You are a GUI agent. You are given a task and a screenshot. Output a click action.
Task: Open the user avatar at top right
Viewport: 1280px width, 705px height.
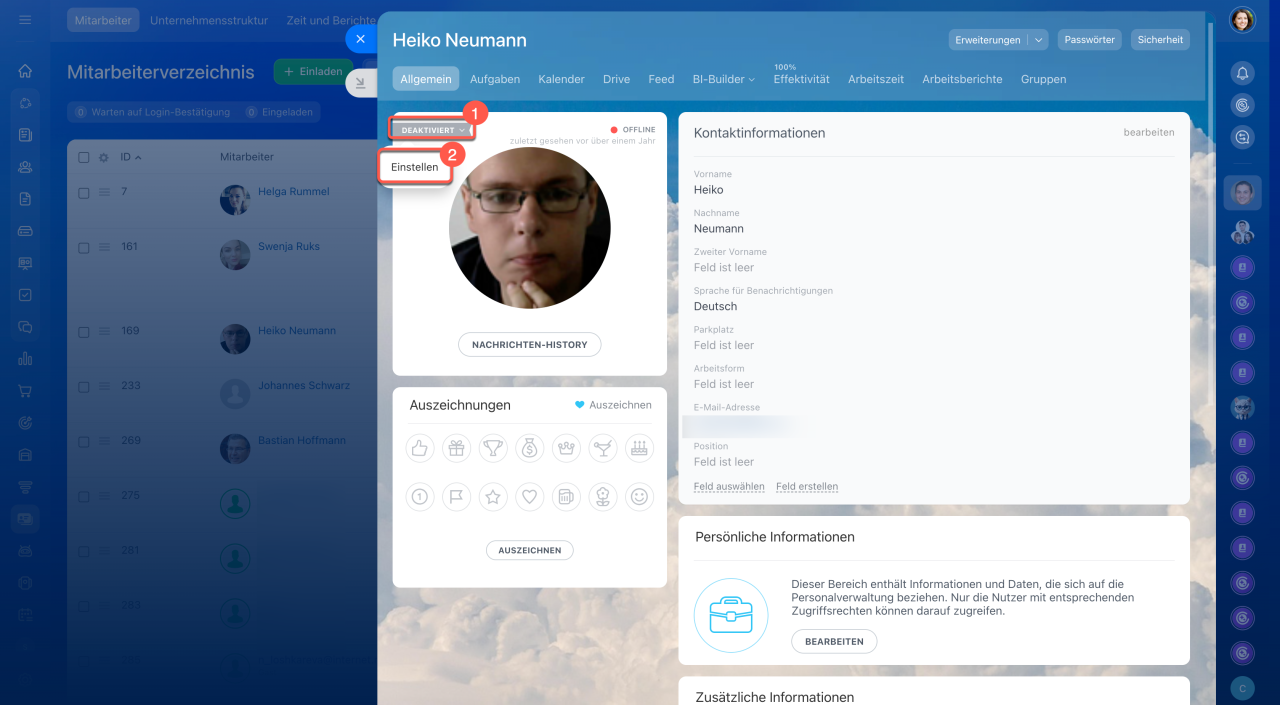tap(1242, 20)
